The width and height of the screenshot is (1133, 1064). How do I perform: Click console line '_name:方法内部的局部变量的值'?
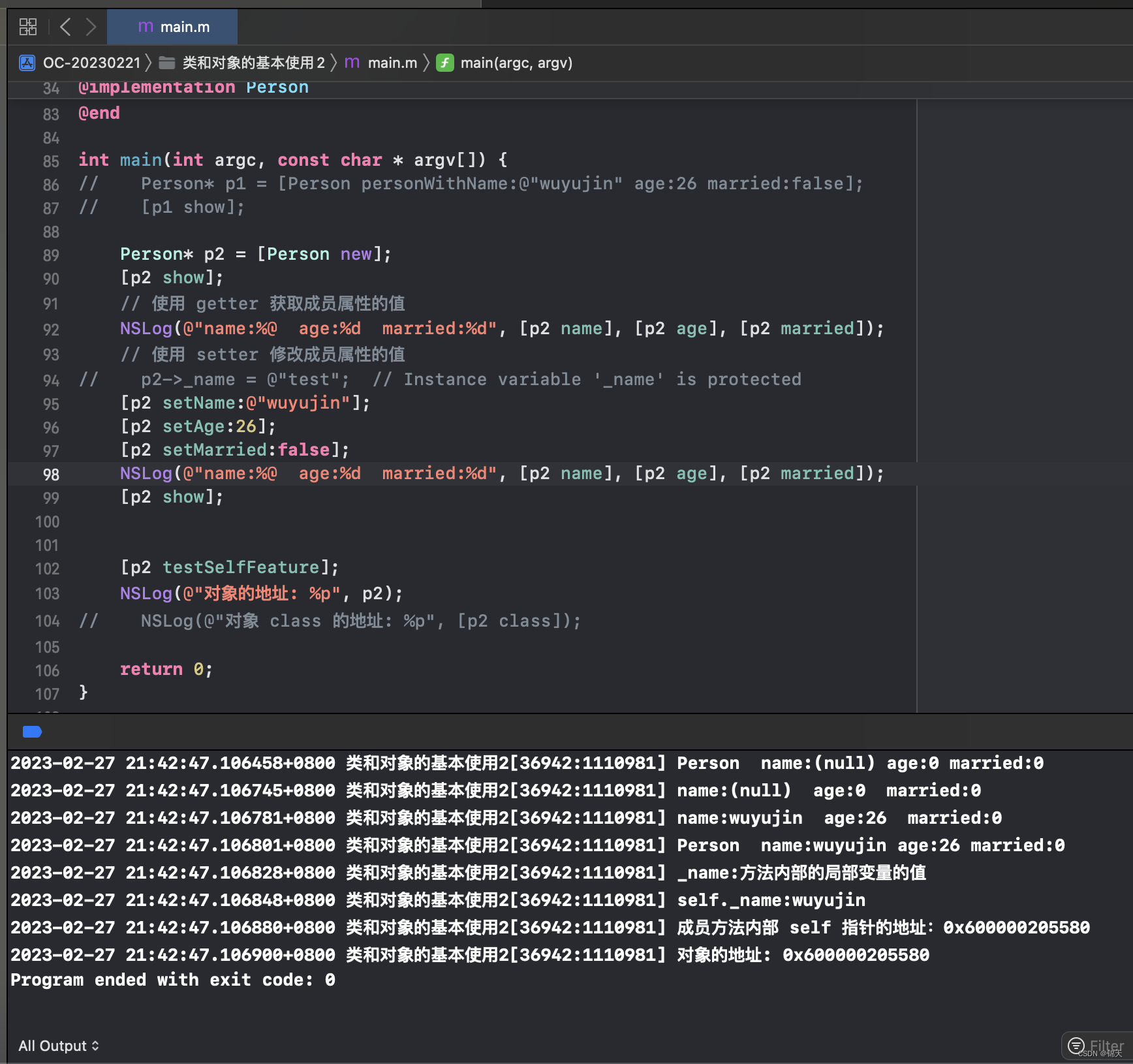[801, 873]
